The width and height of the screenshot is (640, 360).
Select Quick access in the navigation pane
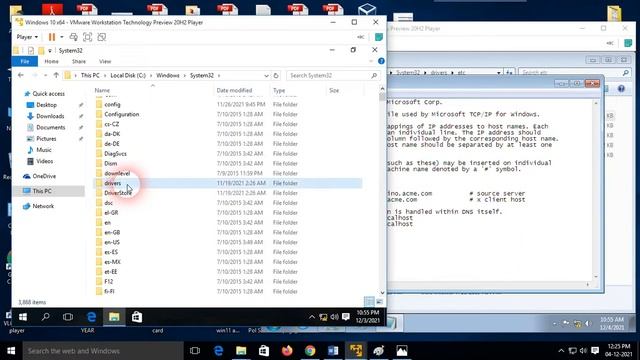(48, 94)
